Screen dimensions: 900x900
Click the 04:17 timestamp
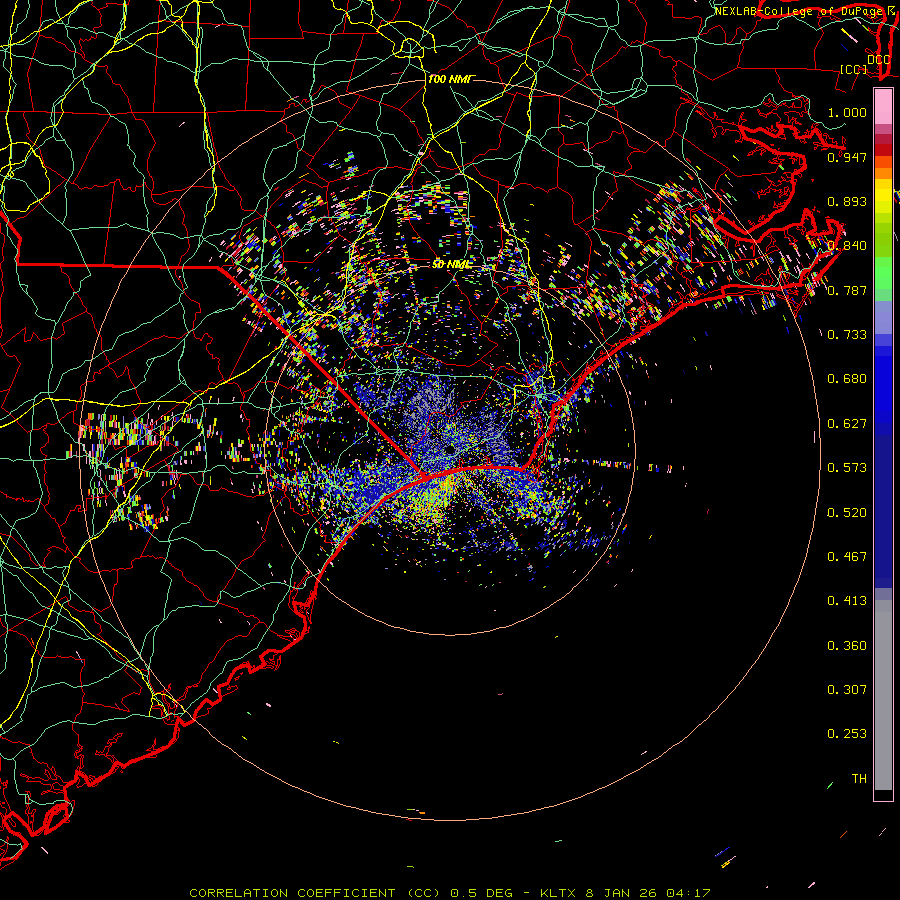pos(688,893)
